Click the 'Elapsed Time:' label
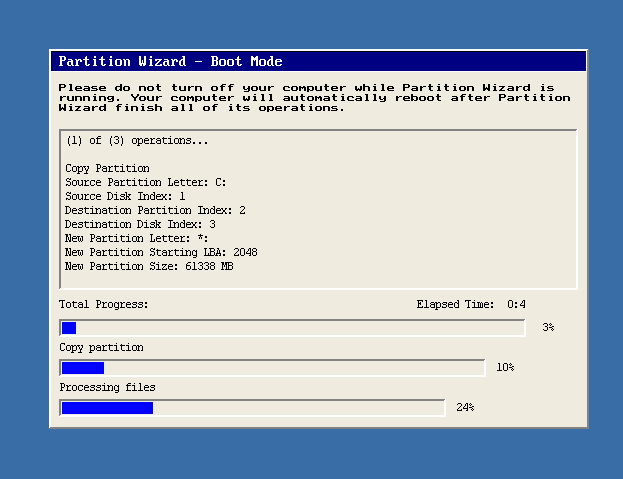Screen dimensions: 623x479 click(455, 305)
